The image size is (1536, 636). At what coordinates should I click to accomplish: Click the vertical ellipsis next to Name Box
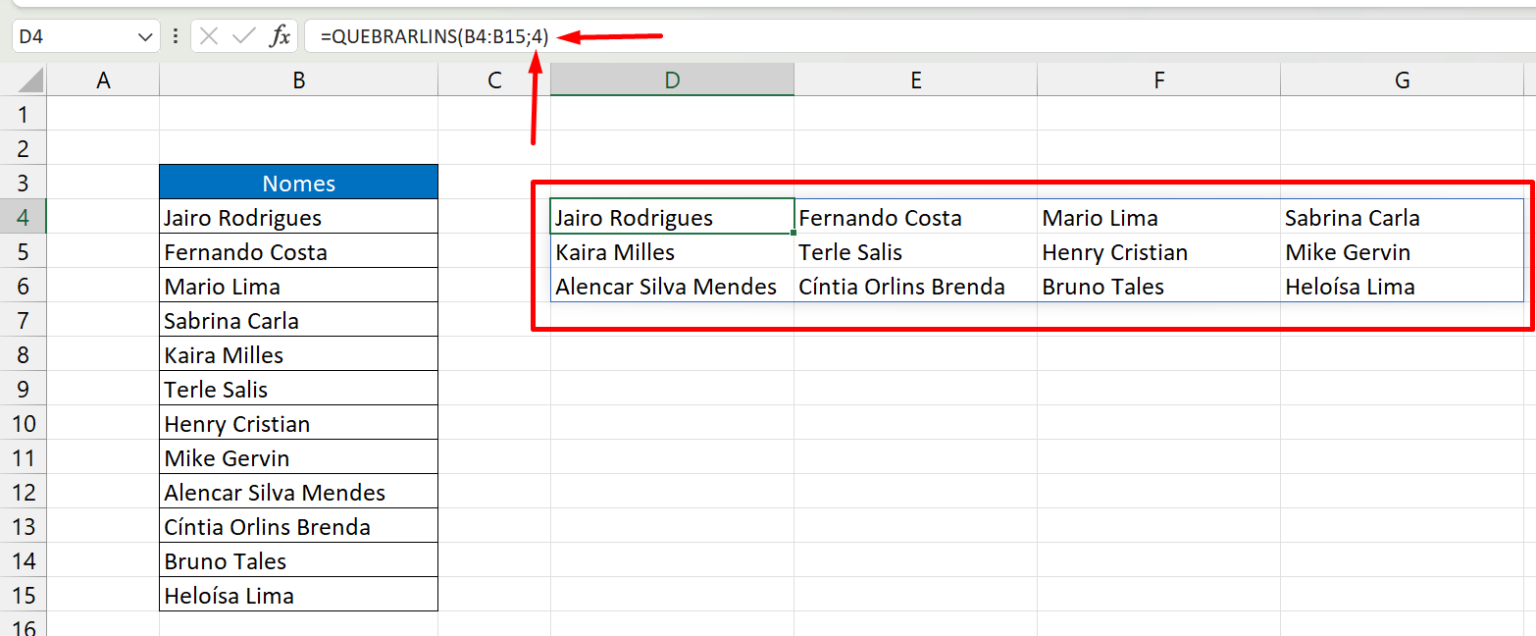(175, 36)
